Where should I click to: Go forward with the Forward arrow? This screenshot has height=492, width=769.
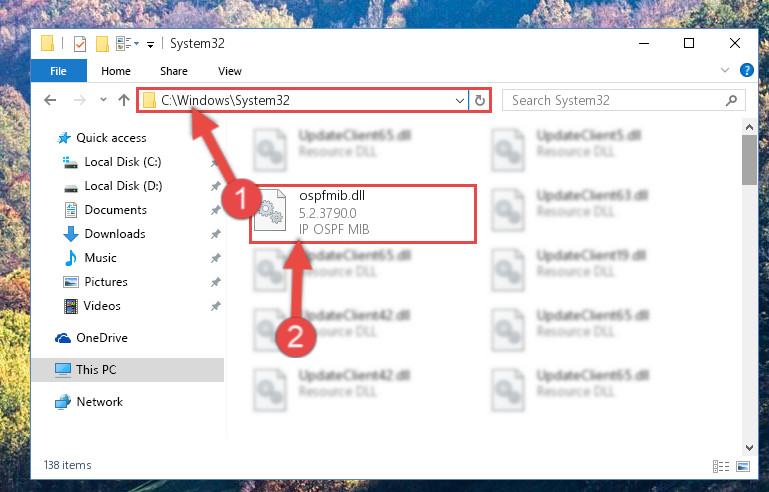click(79, 101)
